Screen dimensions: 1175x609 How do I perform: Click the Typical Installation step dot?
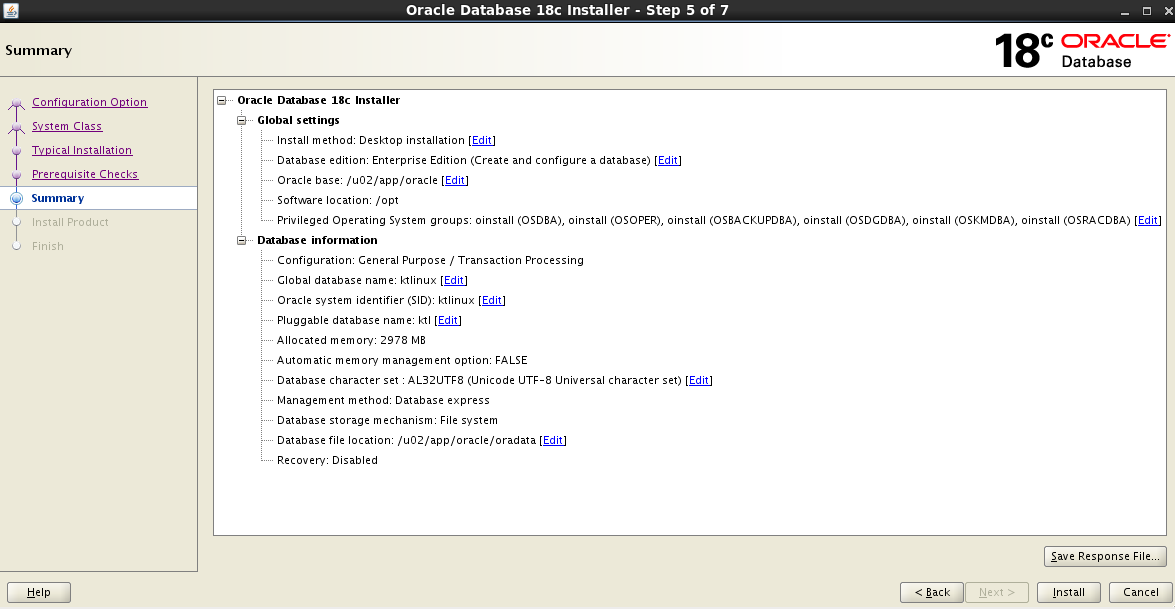coord(16,151)
